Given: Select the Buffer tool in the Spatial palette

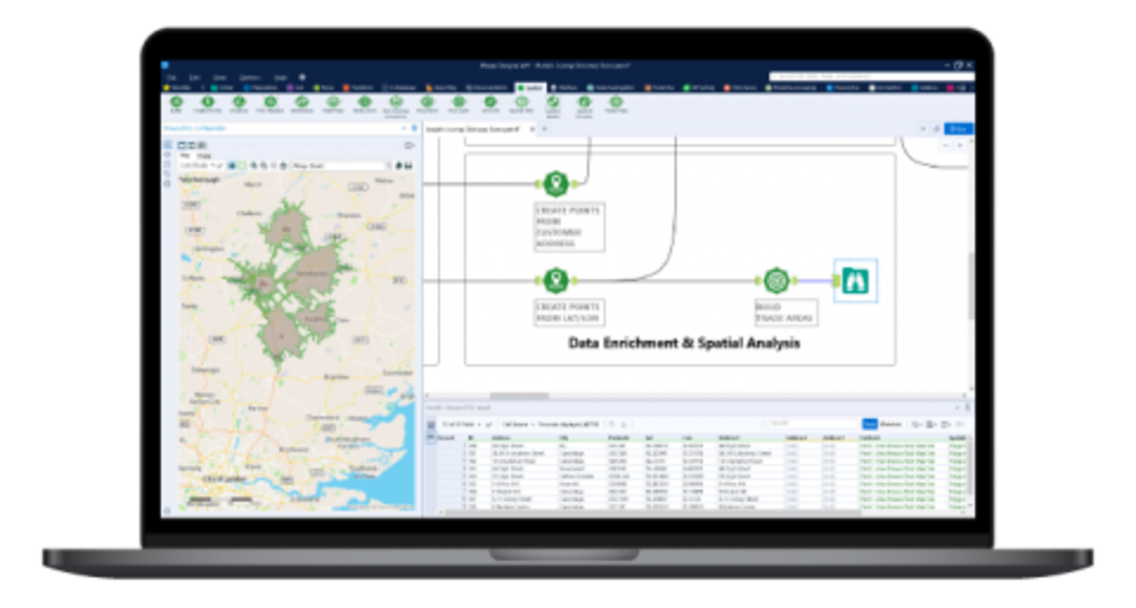Looking at the screenshot, I should point(176,101).
